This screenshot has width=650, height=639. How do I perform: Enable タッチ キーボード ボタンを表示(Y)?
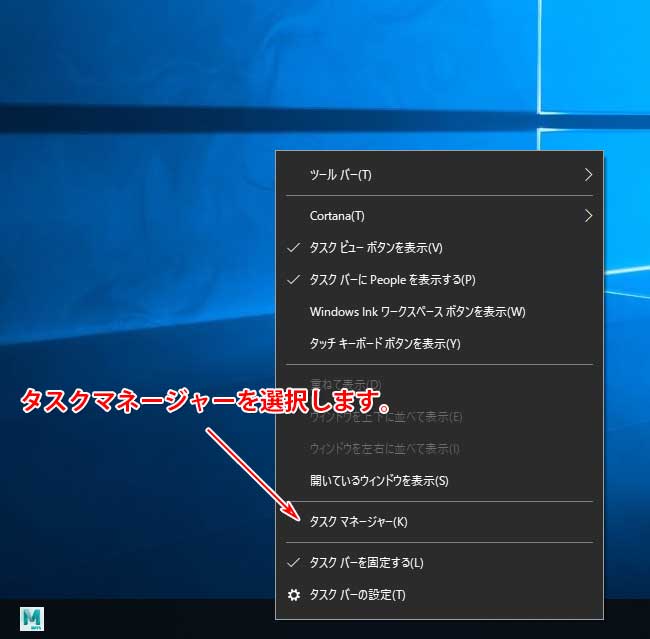(x=439, y=343)
